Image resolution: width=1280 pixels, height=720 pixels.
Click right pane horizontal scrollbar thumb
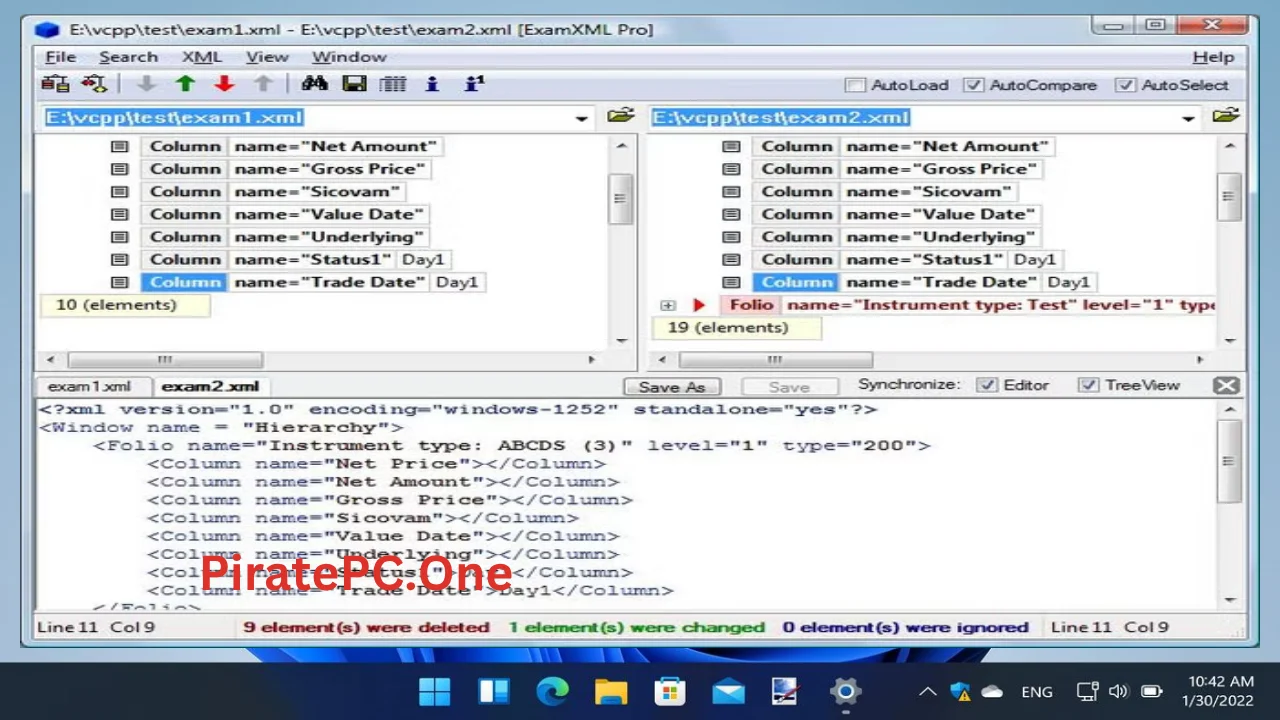tap(775, 359)
